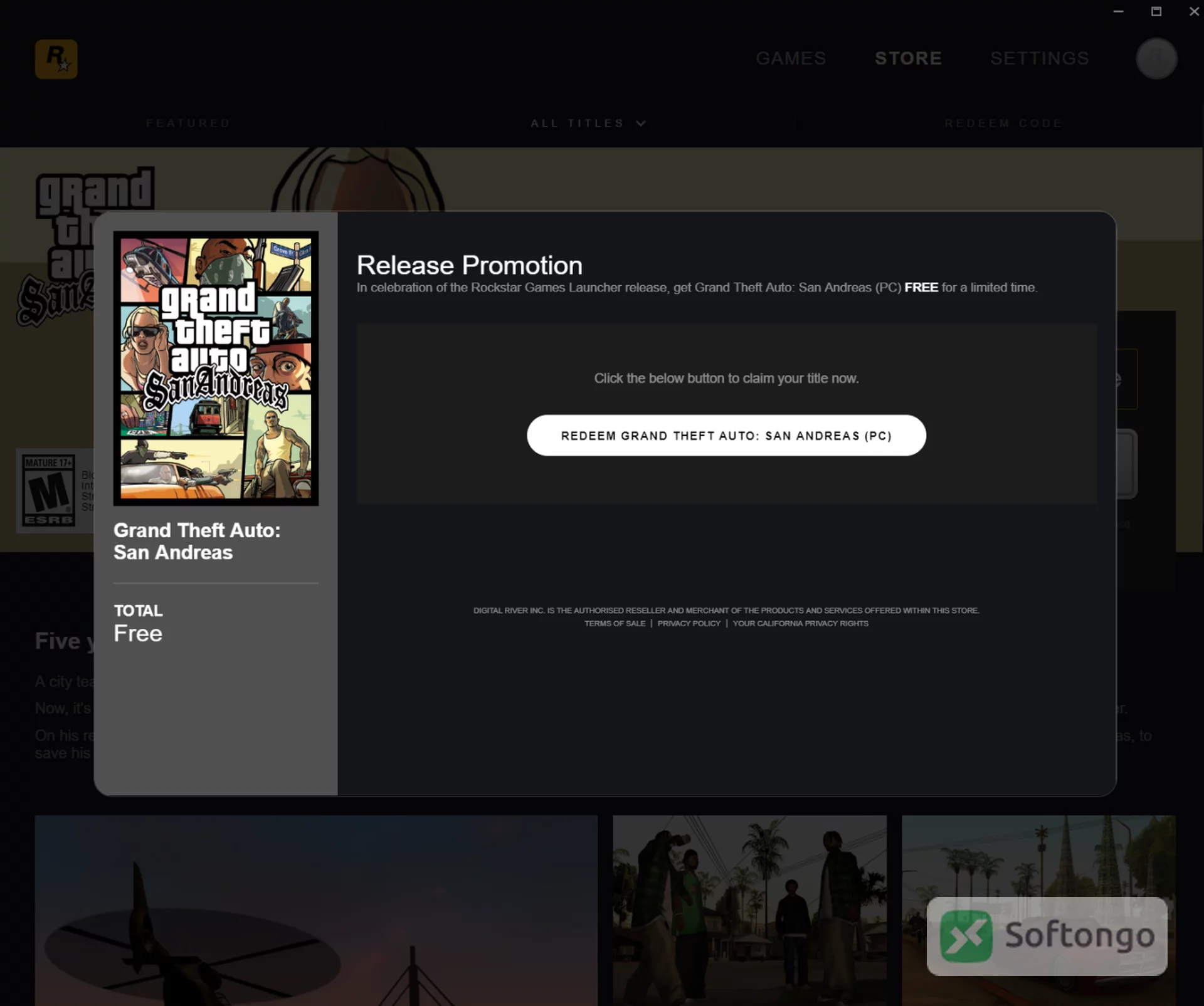Click the 'Release Promotion' heading
This screenshot has height=1006, width=1204.
tap(469, 266)
